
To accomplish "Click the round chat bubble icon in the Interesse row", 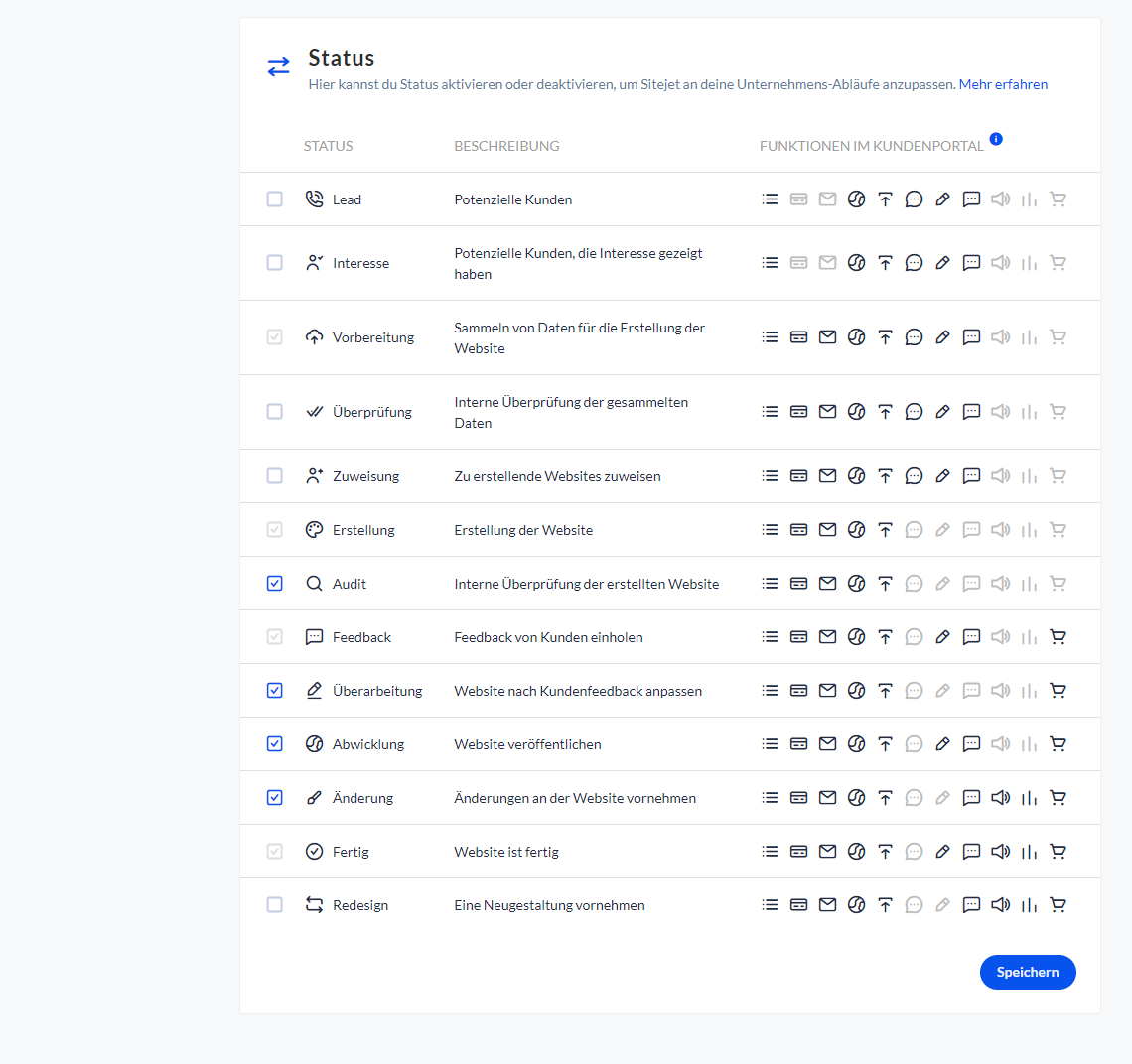I will [x=914, y=263].
